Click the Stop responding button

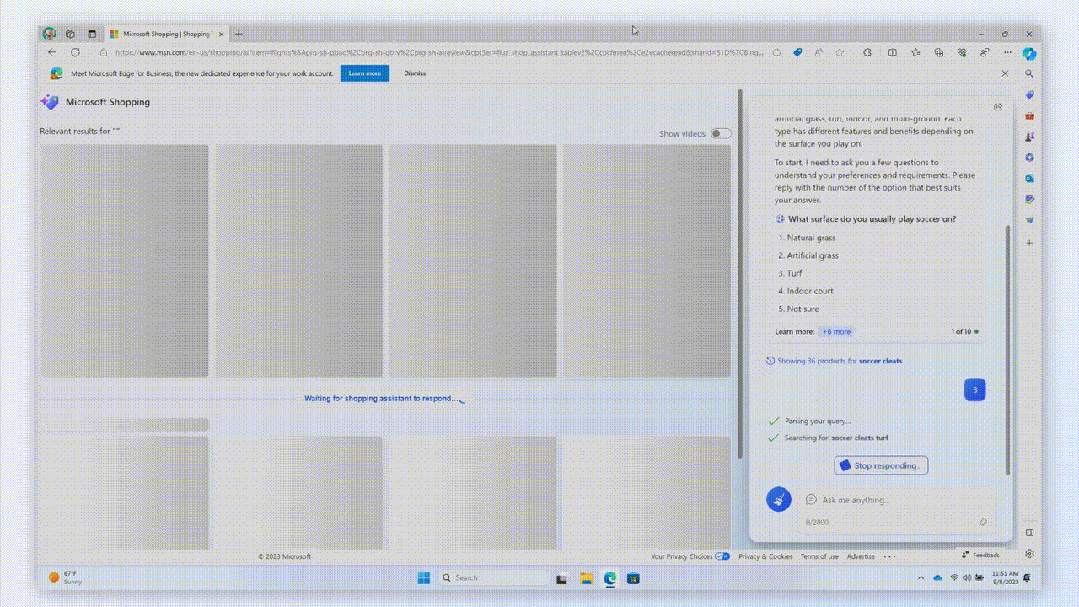coord(881,465)
